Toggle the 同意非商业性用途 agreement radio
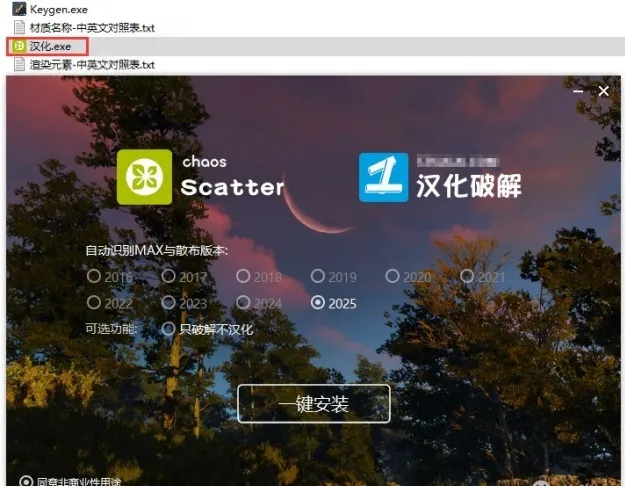This screenshot has width=625, height=486. pos(26,481)
